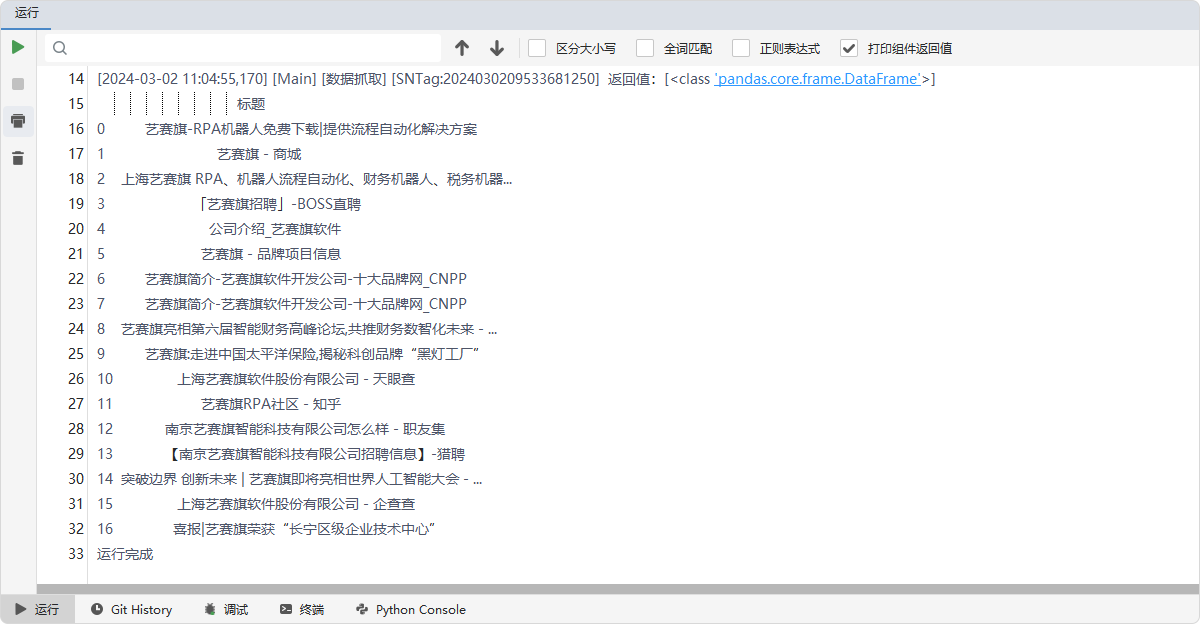
Task: Jump to previous match with up arrow
Action: pyautogui.click(x=461, y=48)
